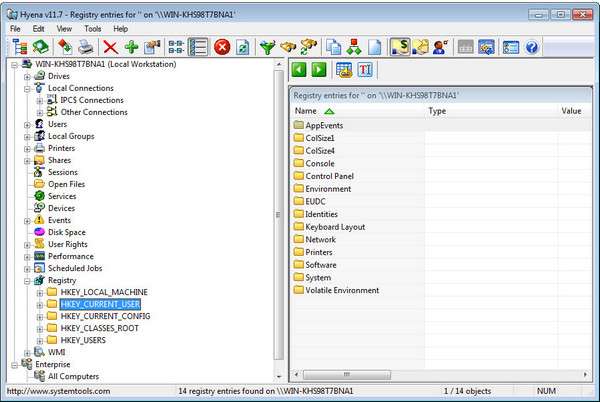Click the red-green hierarchy diagram icon
Viewport: 600px width, 402px height.
coord(354,47)
